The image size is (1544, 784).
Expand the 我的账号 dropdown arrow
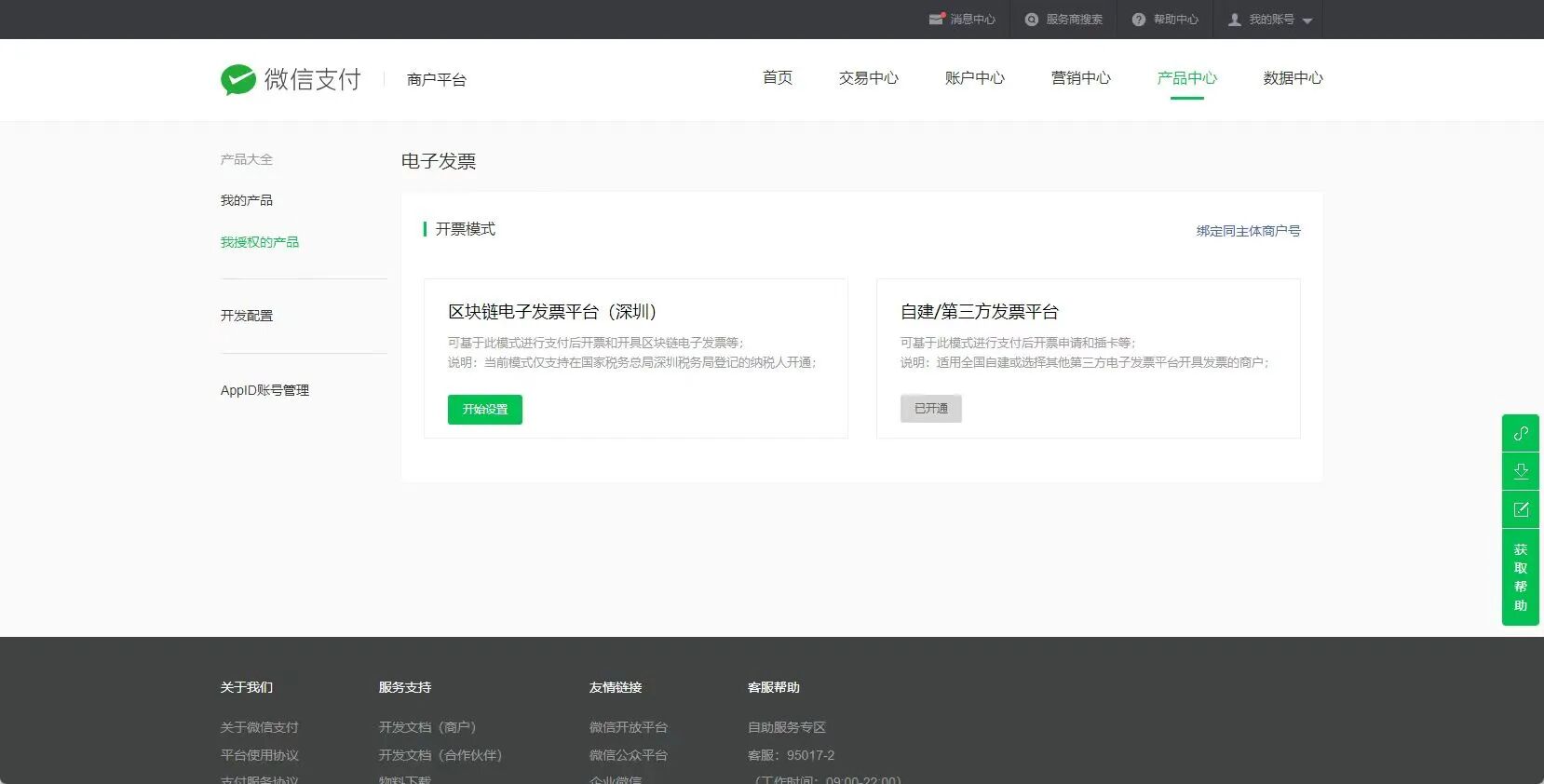point(1307,20)
